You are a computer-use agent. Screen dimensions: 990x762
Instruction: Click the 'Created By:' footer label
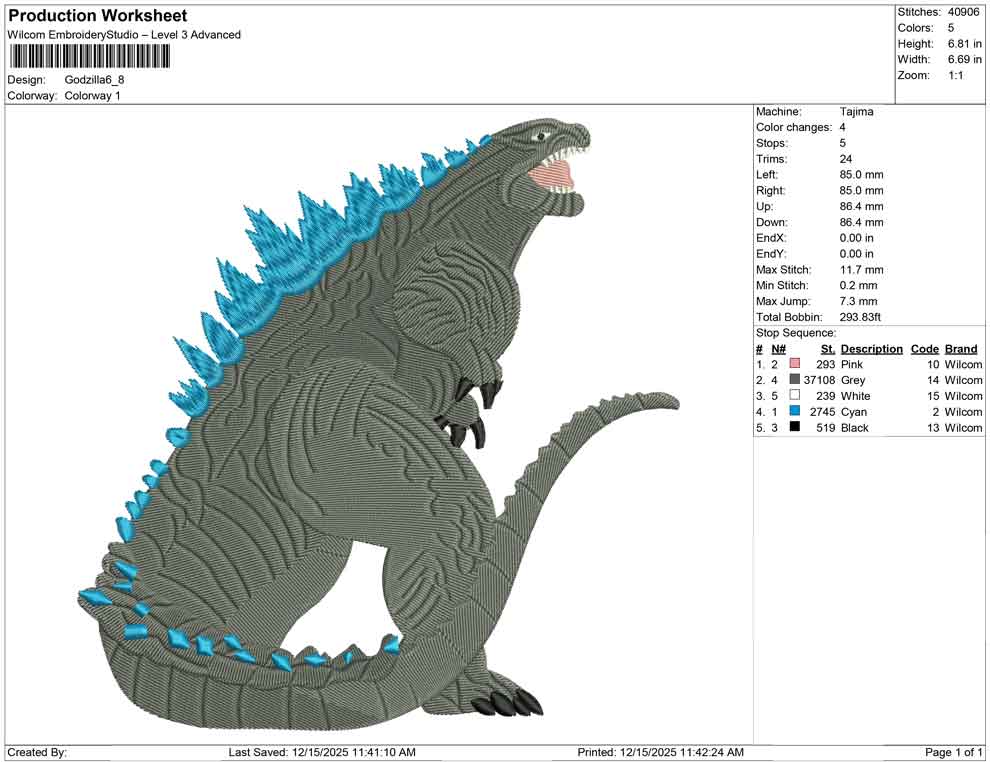[37, 752]
